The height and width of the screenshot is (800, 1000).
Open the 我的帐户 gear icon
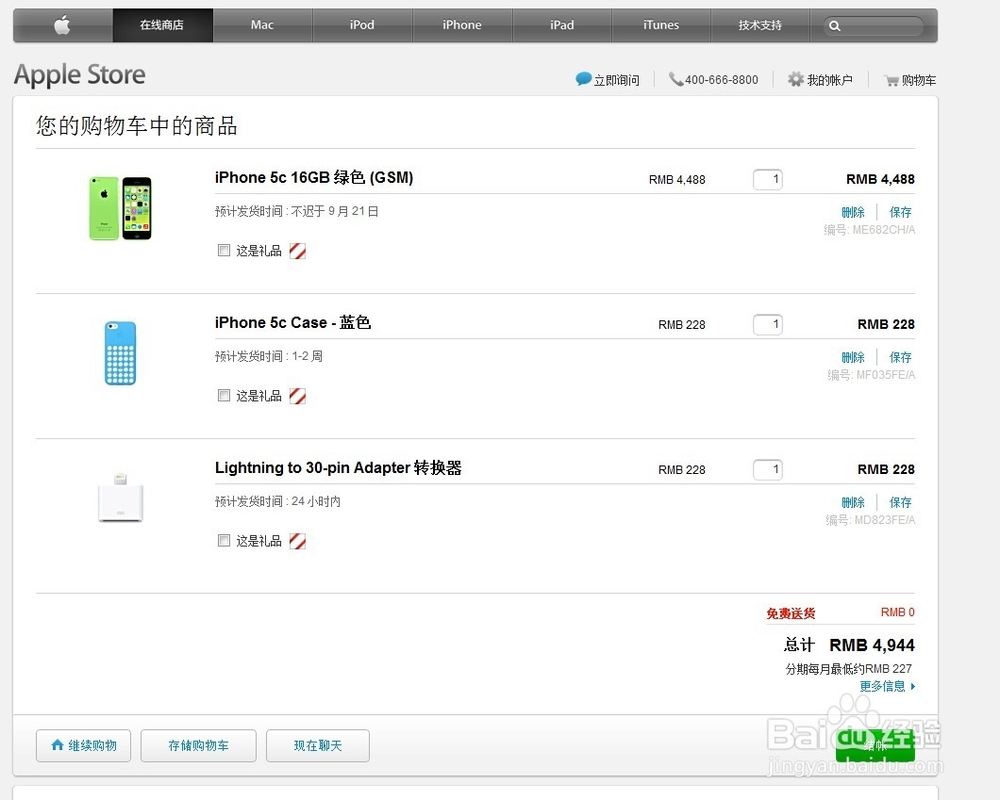[x=795, y=79]
